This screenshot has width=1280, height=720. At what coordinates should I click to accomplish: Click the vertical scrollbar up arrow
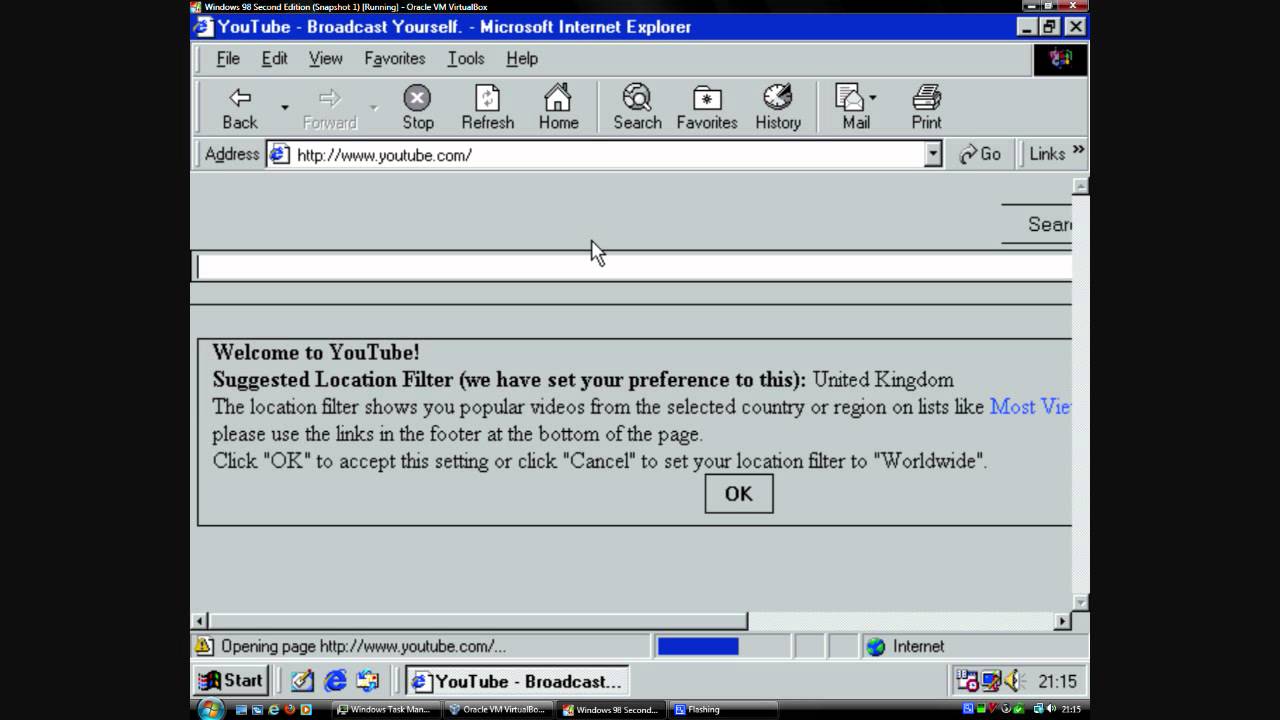(x=1080, y=186)
